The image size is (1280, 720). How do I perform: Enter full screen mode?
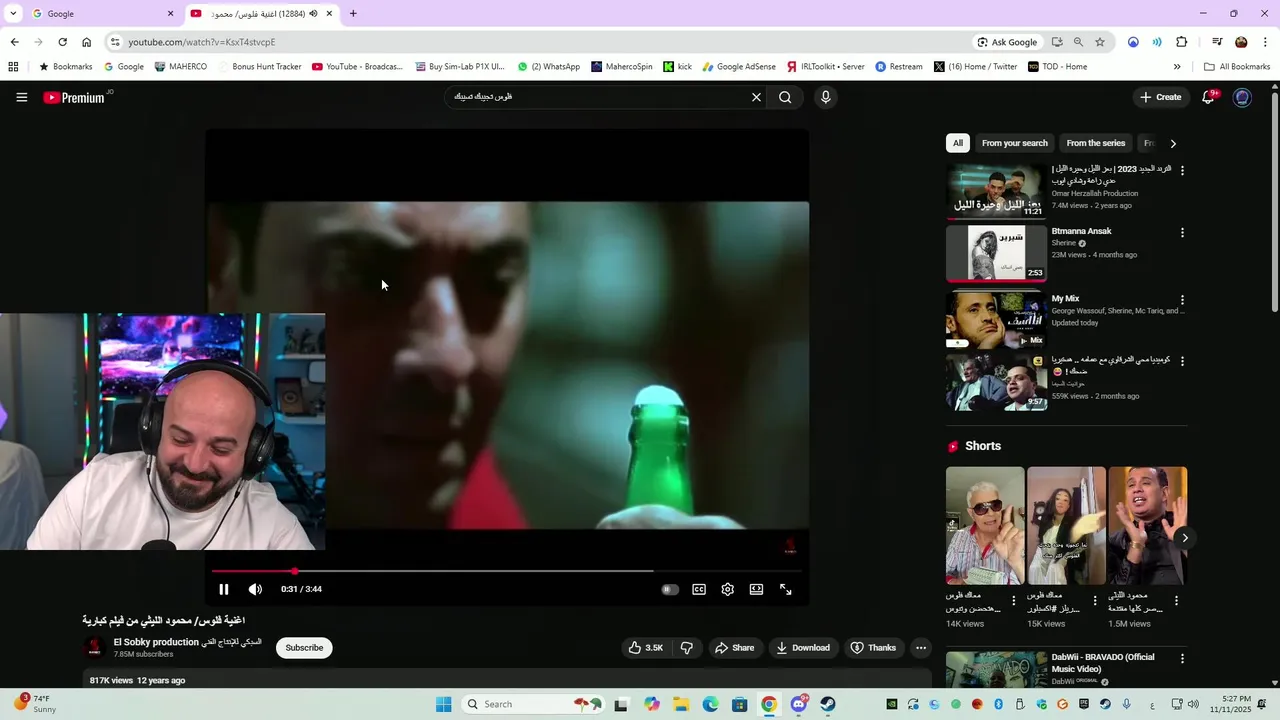tap(786, 589)
